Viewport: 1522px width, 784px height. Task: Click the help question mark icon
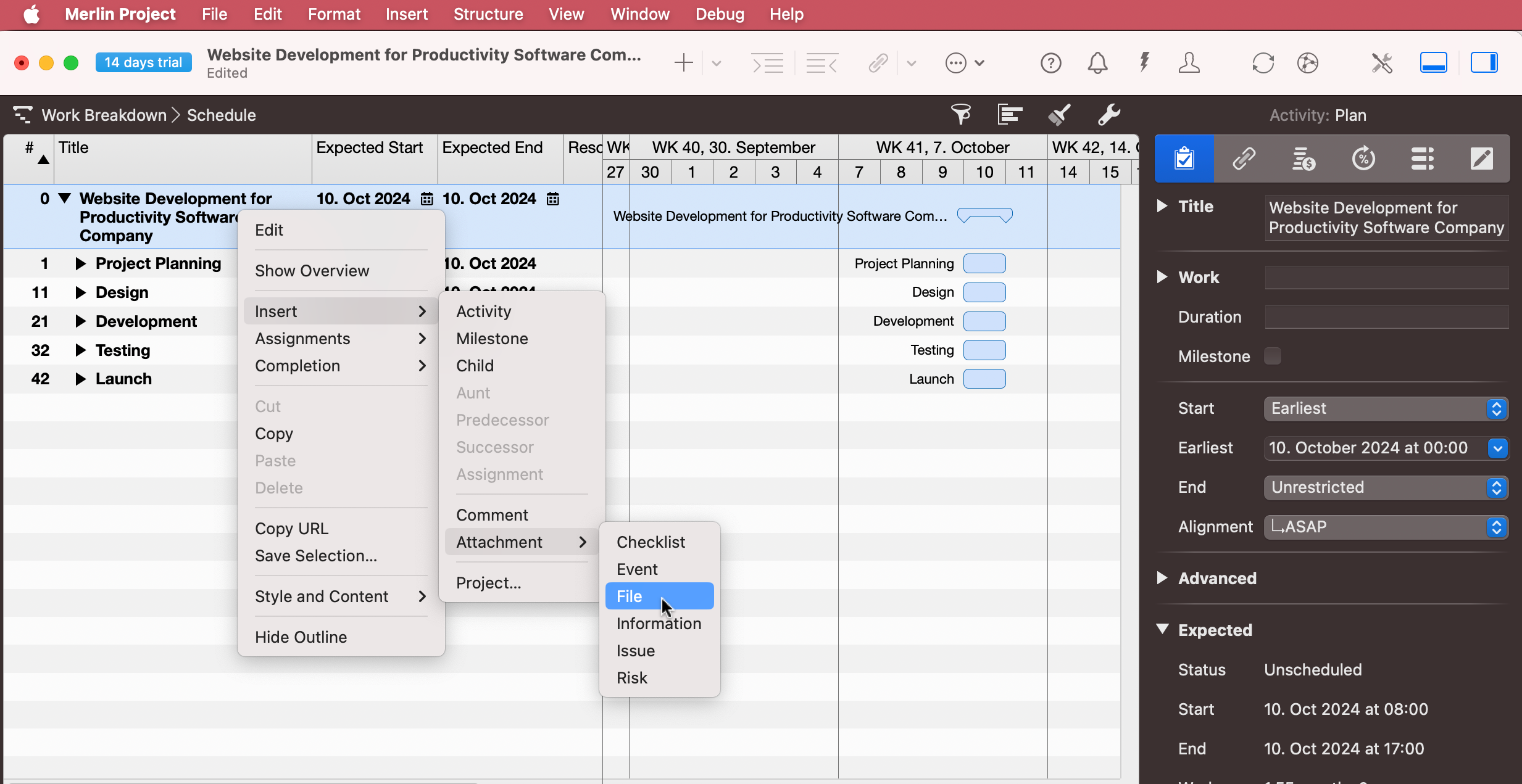tap(1050, 63)
